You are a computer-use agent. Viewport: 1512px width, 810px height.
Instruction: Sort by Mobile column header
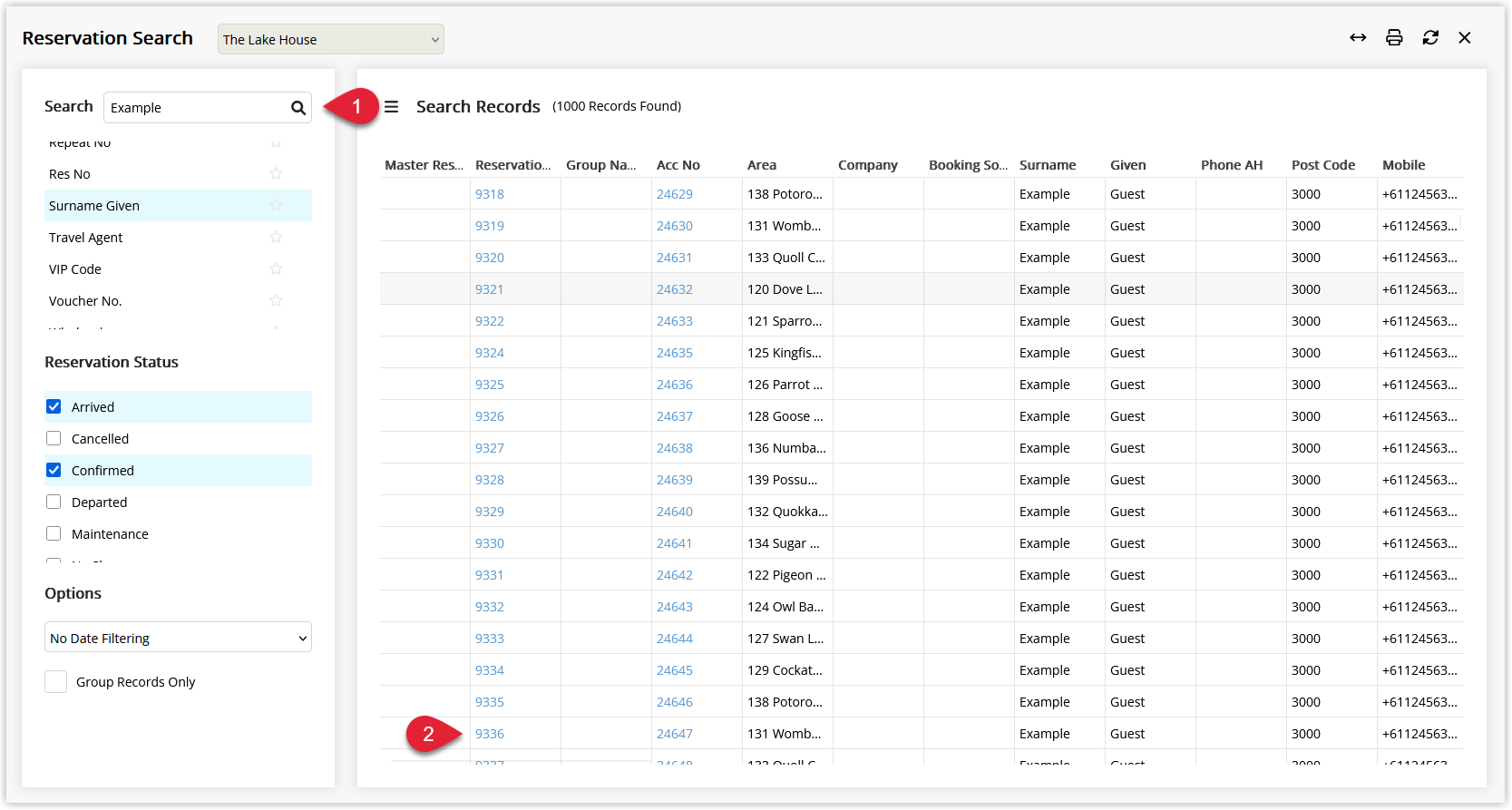pyautogui.click(x=1404, y=165)
